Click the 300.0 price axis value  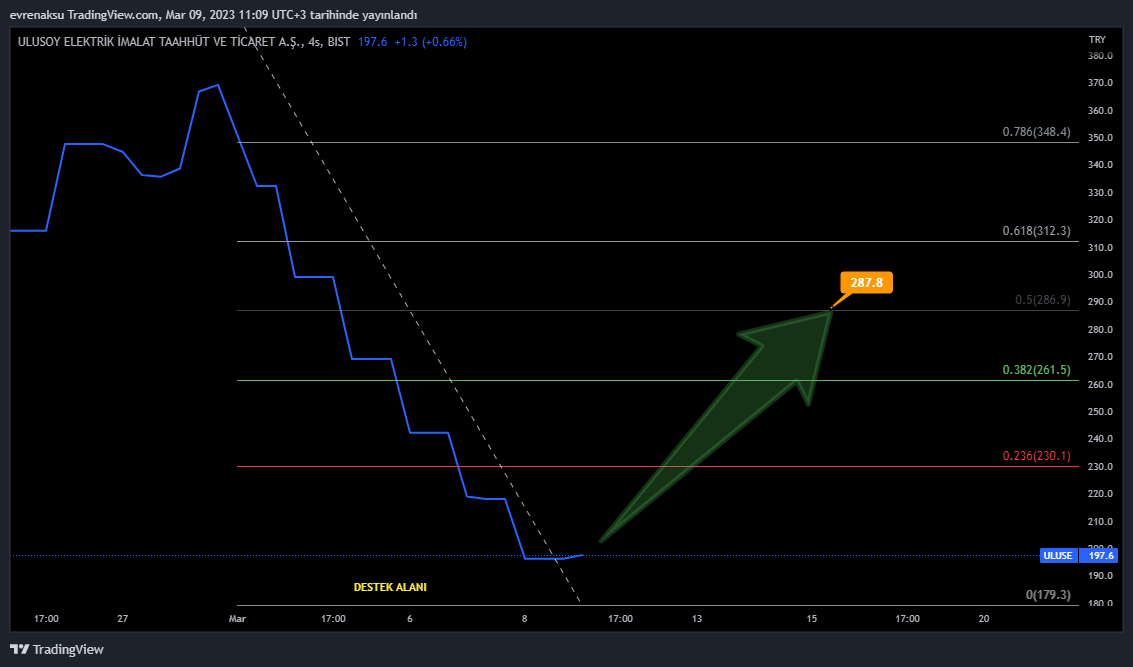pos(1100,275)
